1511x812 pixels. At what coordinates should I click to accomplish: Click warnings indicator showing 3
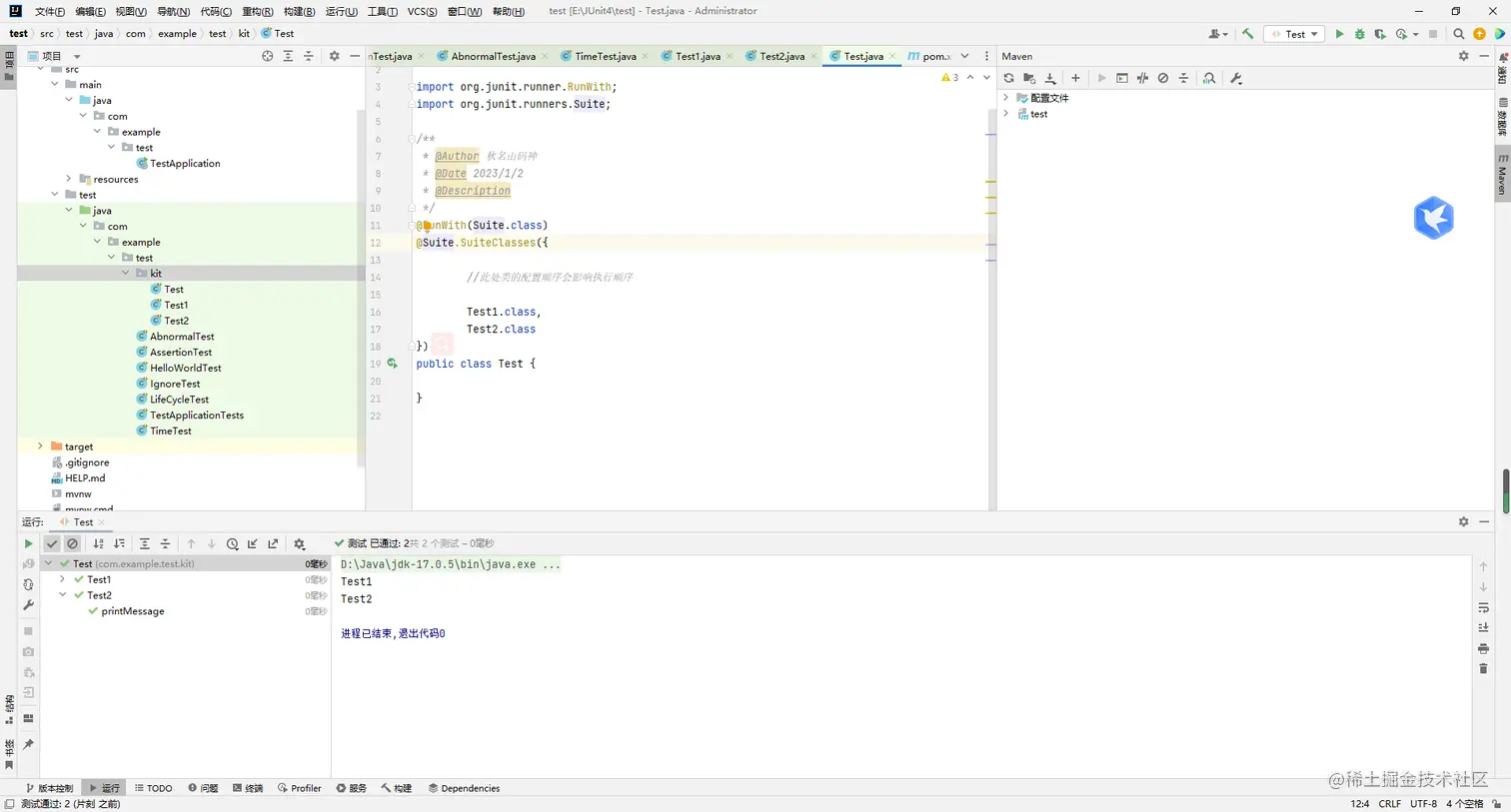tap(949, 77)
